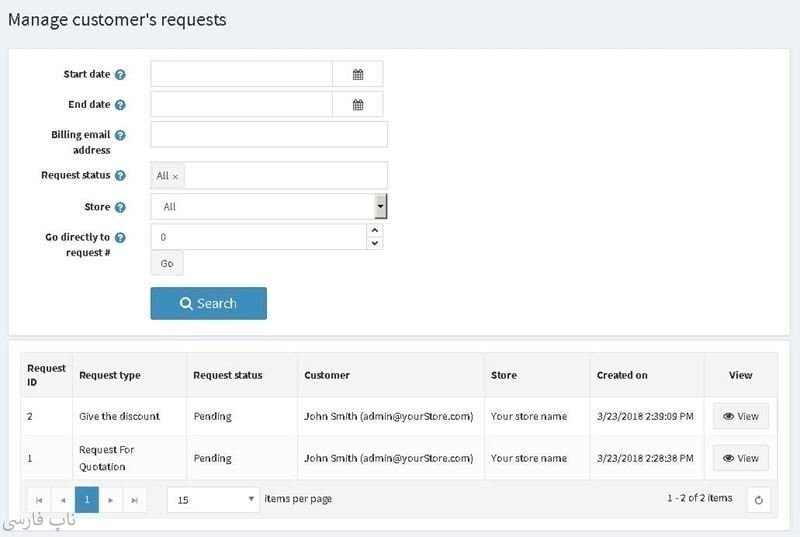Click the Go button

(x=167, y=263)
